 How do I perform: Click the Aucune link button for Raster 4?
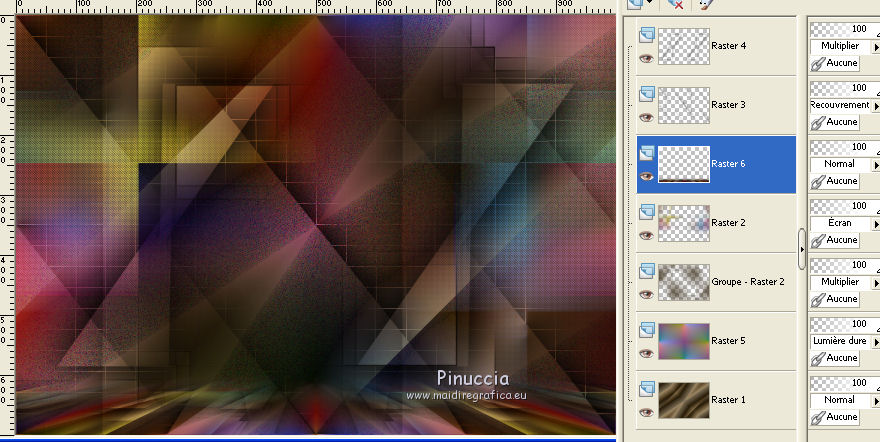835,63
